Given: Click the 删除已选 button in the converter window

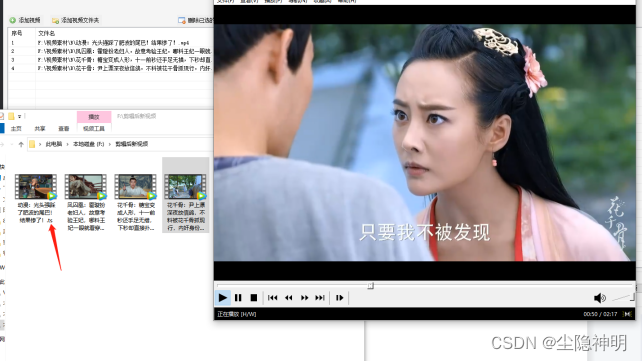Looking at the screenshot, I should pyautogui.click(x=196, y=20).
